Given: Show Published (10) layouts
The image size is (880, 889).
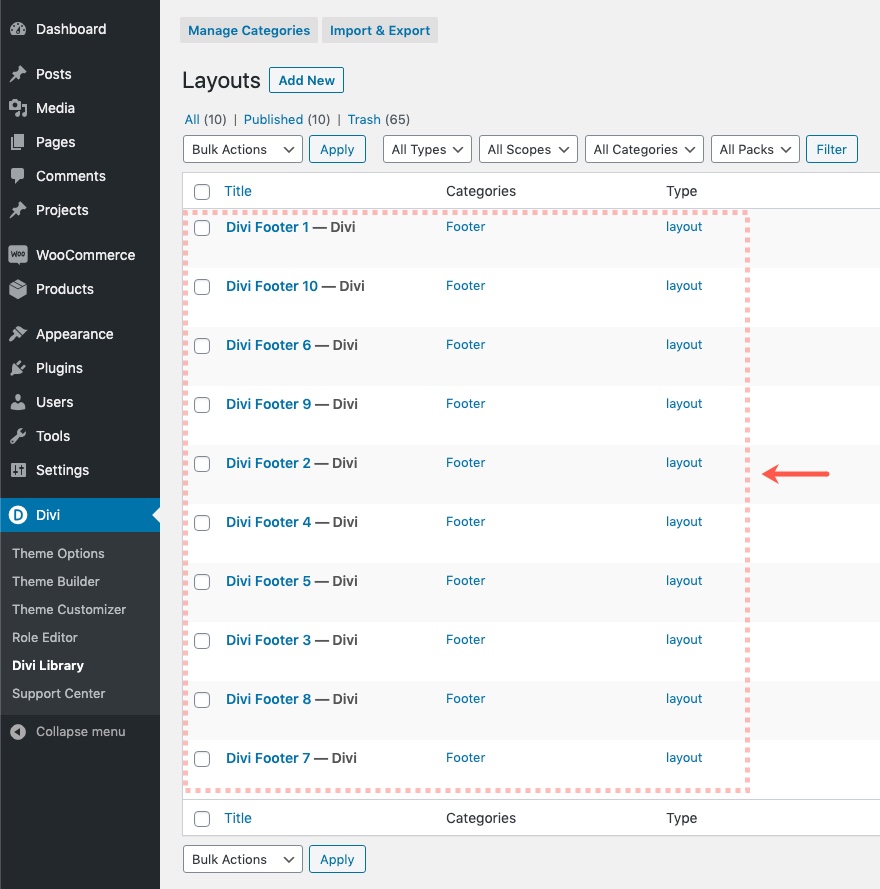Looking at the screenshot, I should click(287, 119).
